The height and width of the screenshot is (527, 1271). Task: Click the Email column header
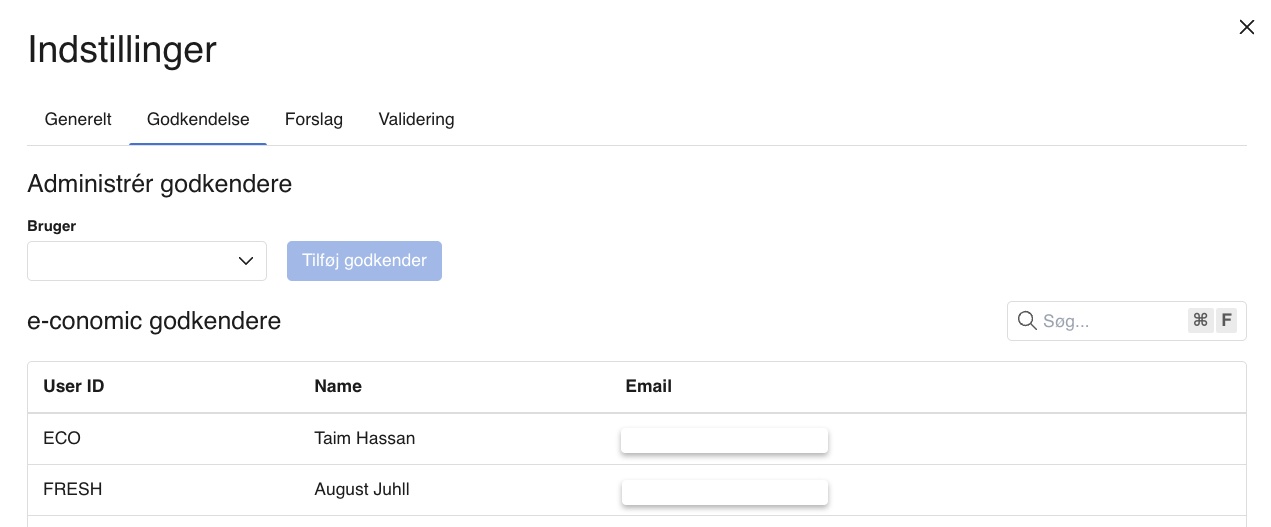648,386
